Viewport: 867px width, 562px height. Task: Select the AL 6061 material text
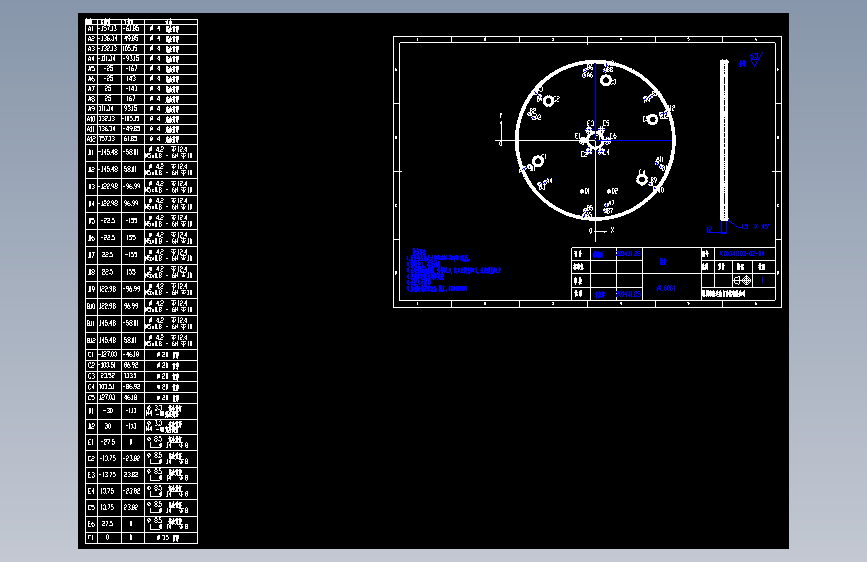coord(666,288)
